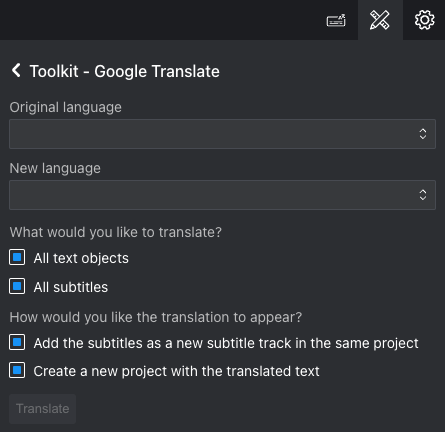Click the New language up-down arrows
The image size is (445, 432).
(423, 195)
